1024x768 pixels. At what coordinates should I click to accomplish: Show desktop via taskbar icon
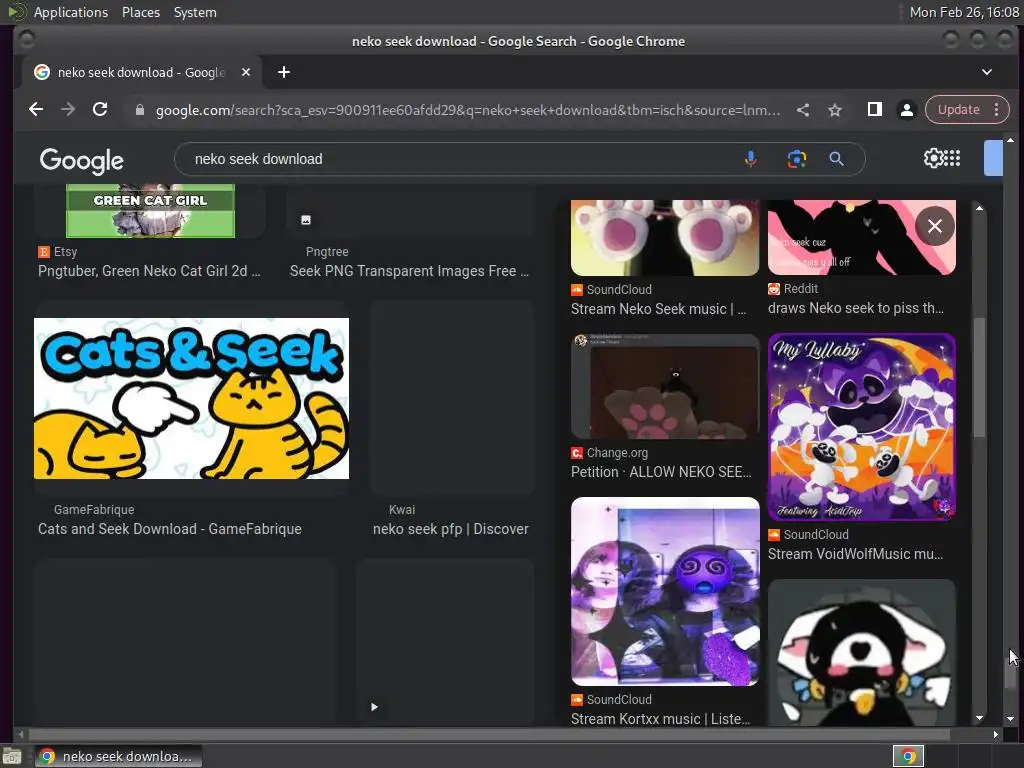tap(12, 756)
